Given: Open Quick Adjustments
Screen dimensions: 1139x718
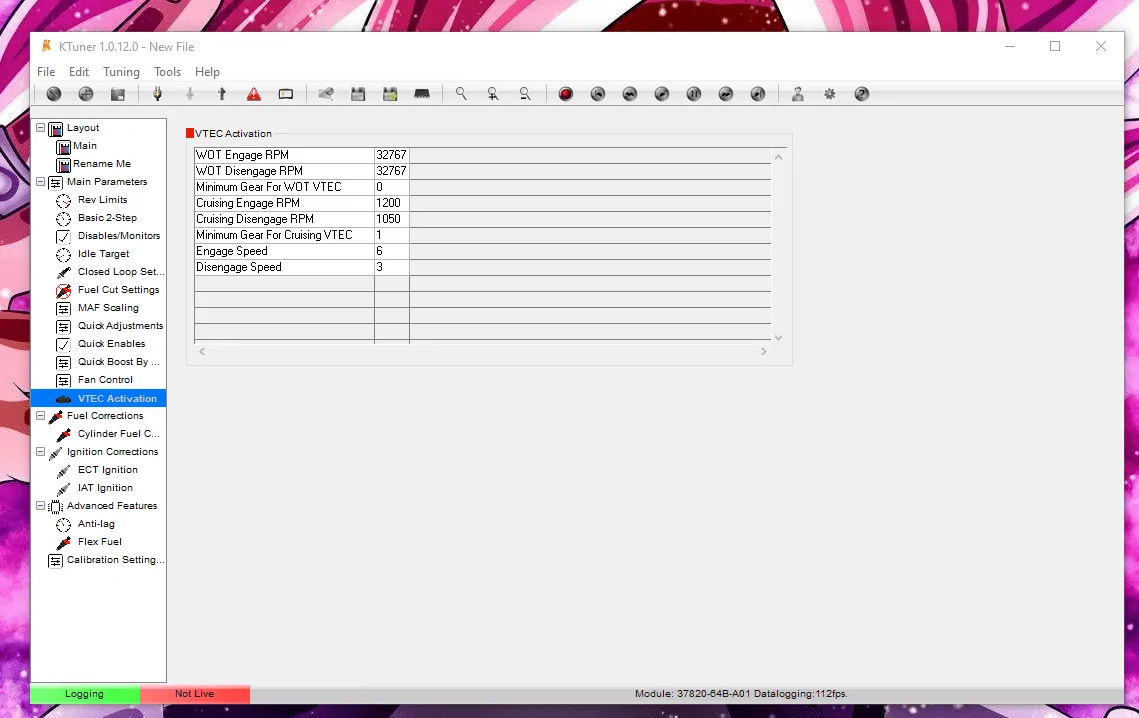Looking at the screenshot, I should pos(121,326).
